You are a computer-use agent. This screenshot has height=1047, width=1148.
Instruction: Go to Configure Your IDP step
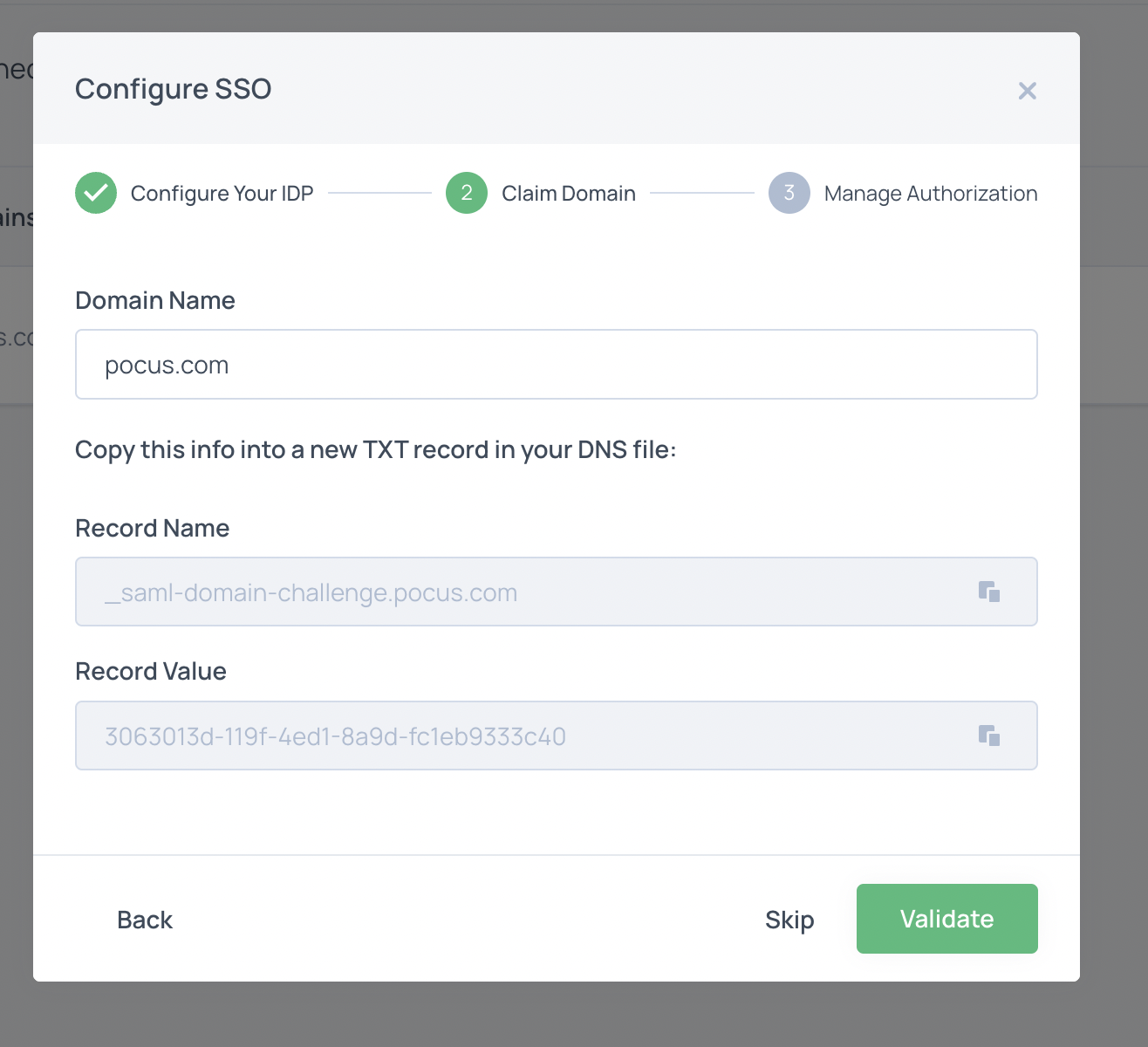(222, 194)
